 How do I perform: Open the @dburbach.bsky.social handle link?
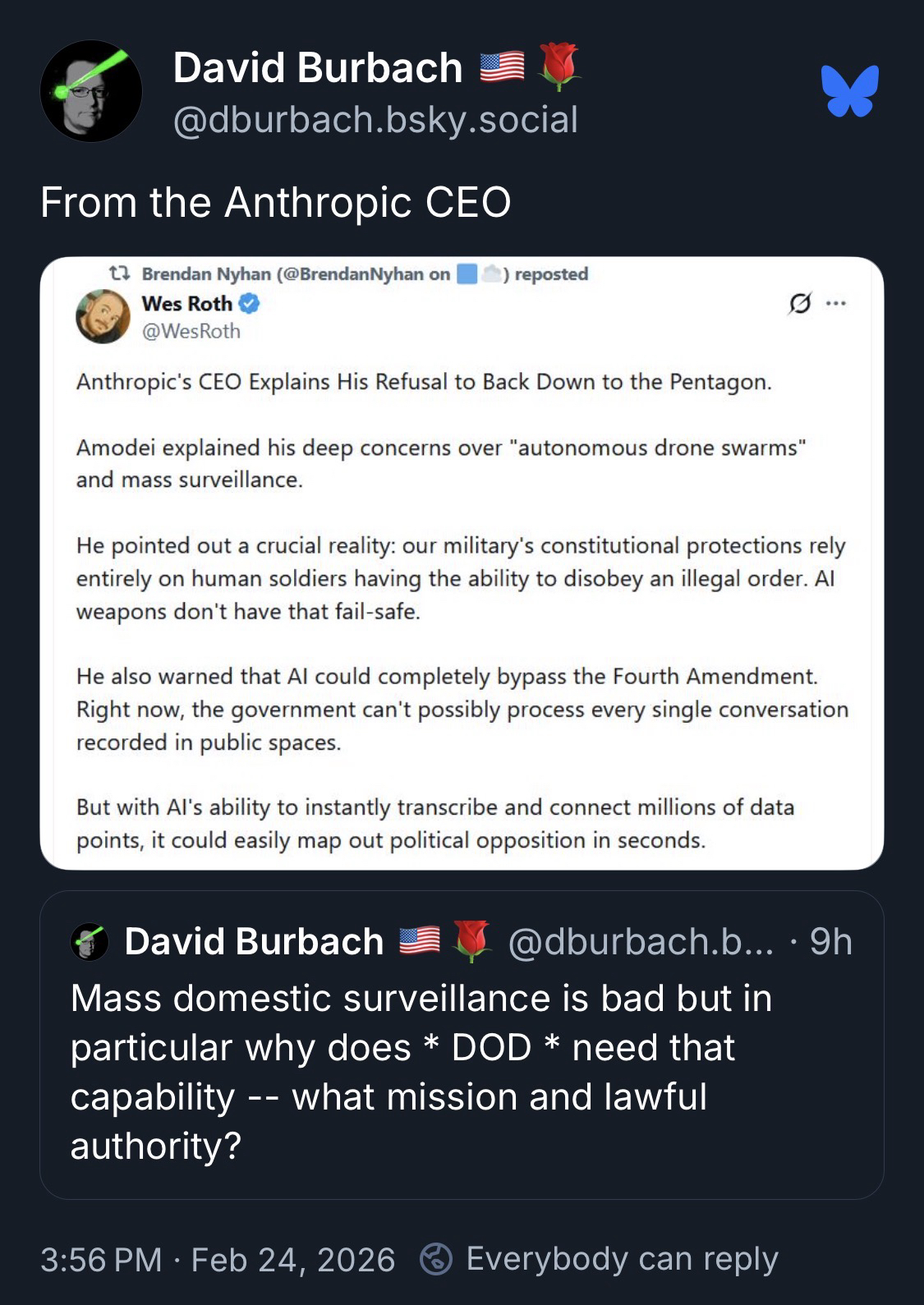point(375,120)
